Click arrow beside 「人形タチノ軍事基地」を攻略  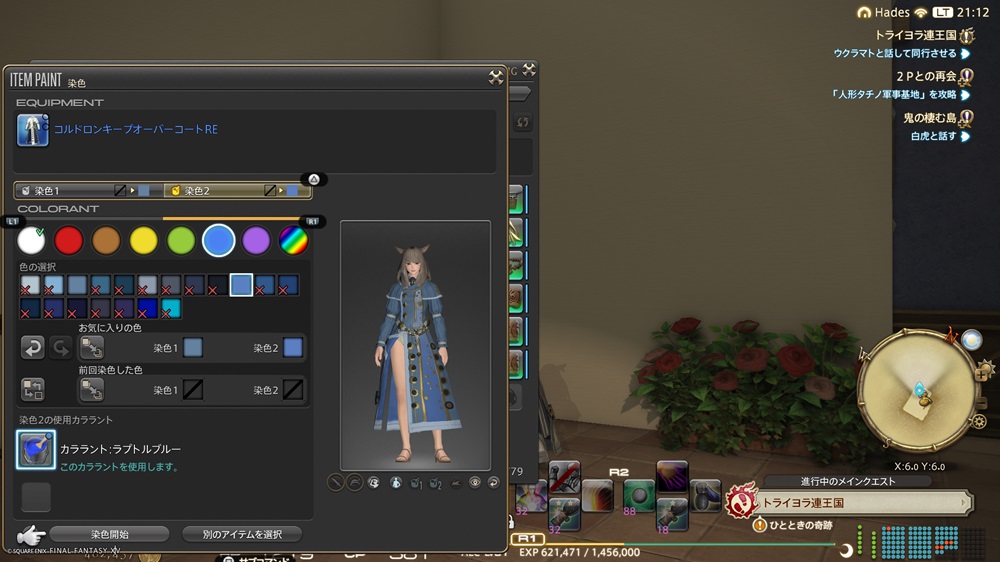coord(966,94)
